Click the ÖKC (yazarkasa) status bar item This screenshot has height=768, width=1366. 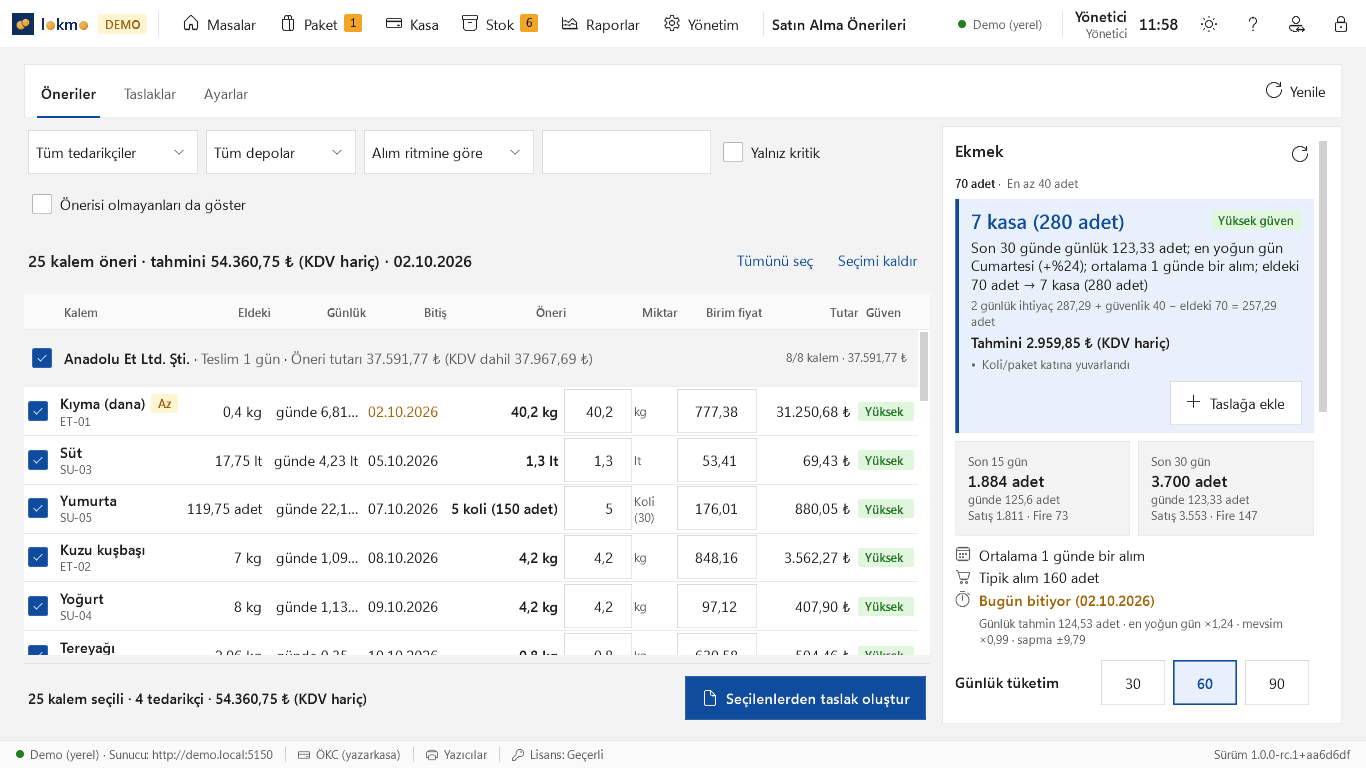click(x=349, y=755)
